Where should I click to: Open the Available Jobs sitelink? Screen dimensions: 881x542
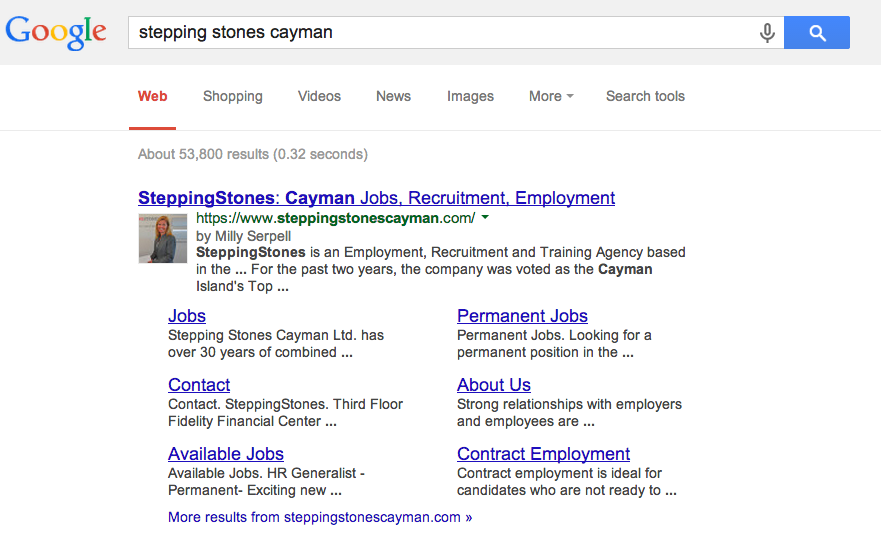click(226, 454)
